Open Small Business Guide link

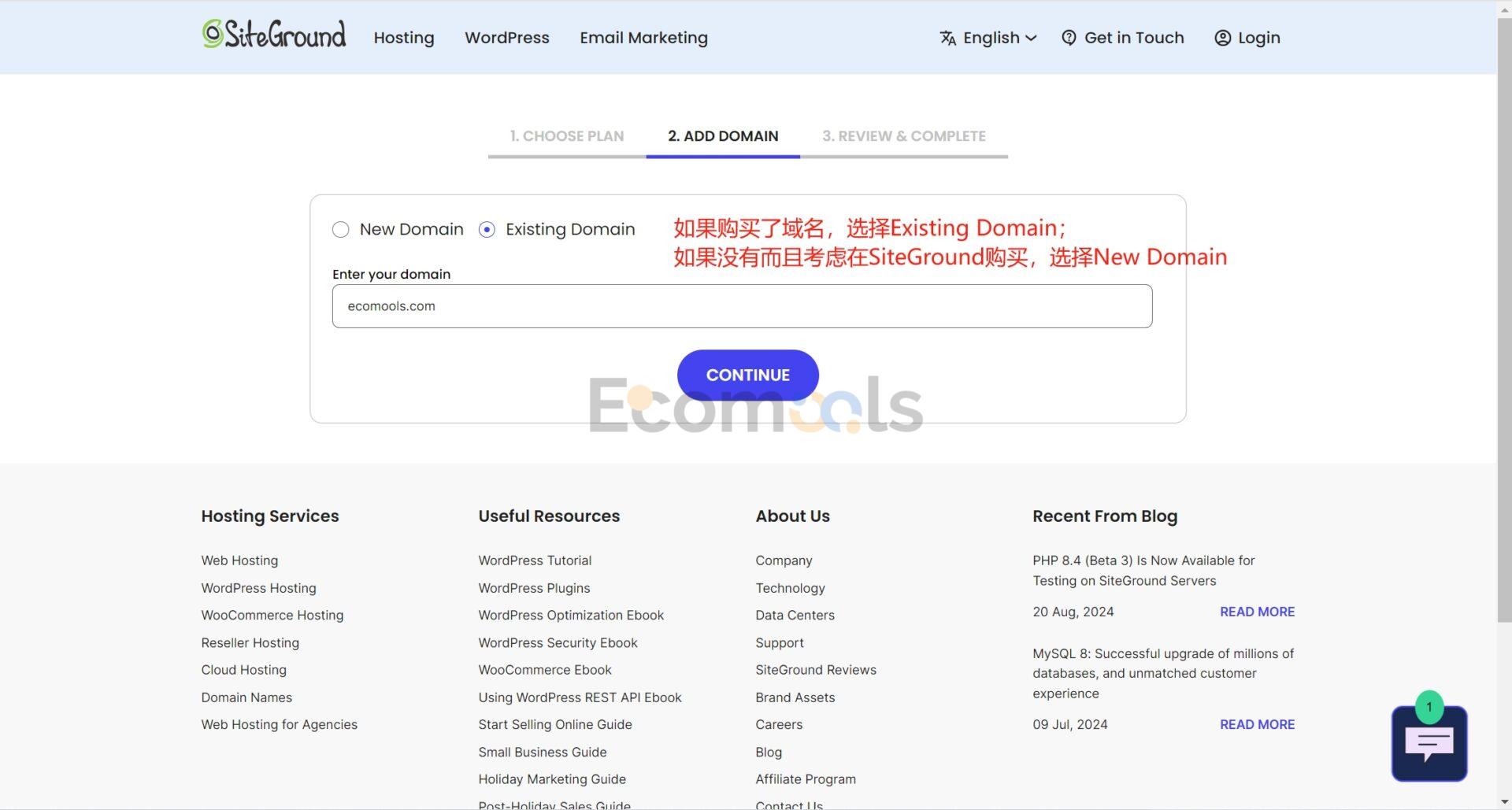coord(543,752)
